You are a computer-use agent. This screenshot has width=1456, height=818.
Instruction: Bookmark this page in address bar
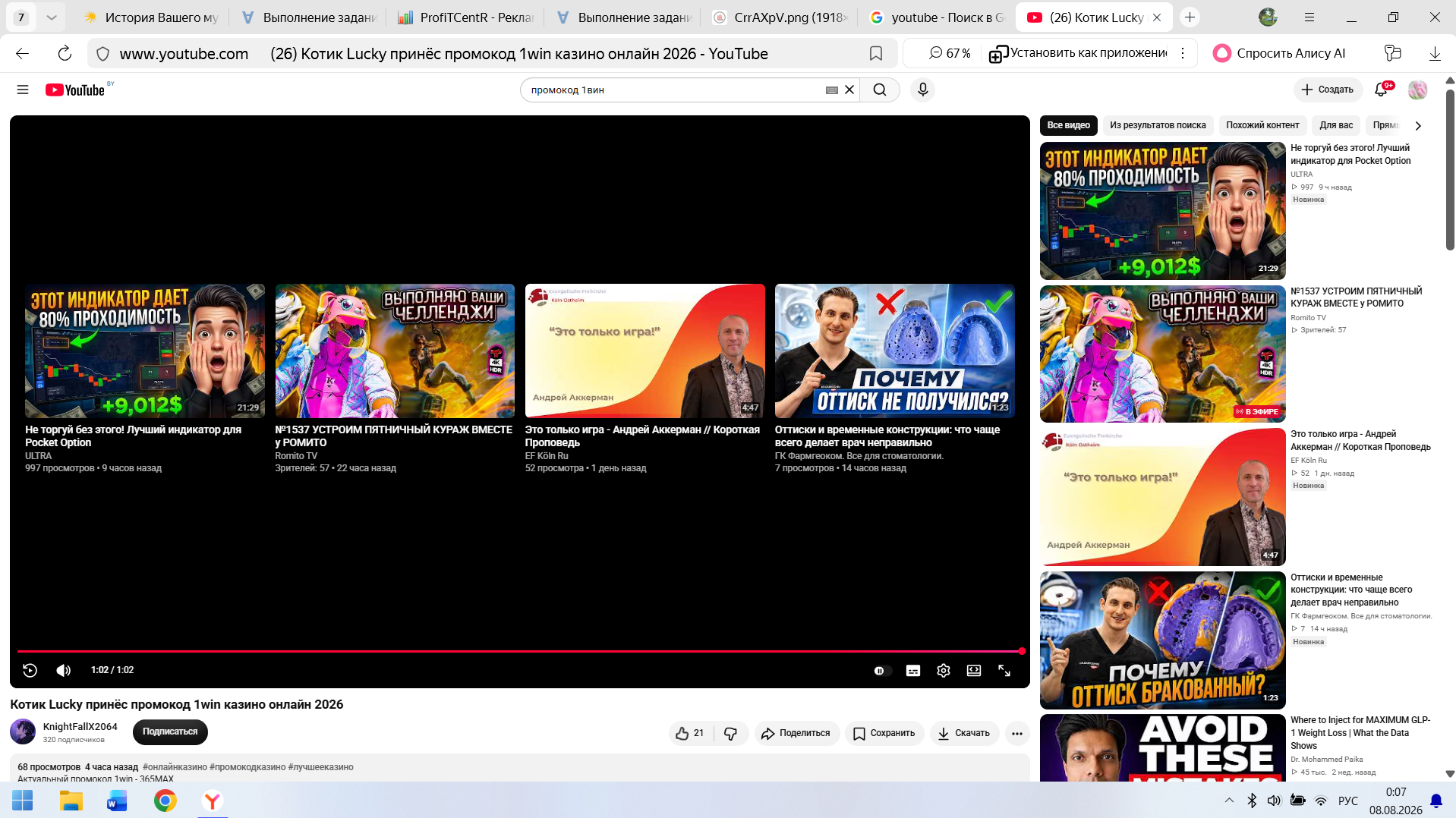coord(876,53)
